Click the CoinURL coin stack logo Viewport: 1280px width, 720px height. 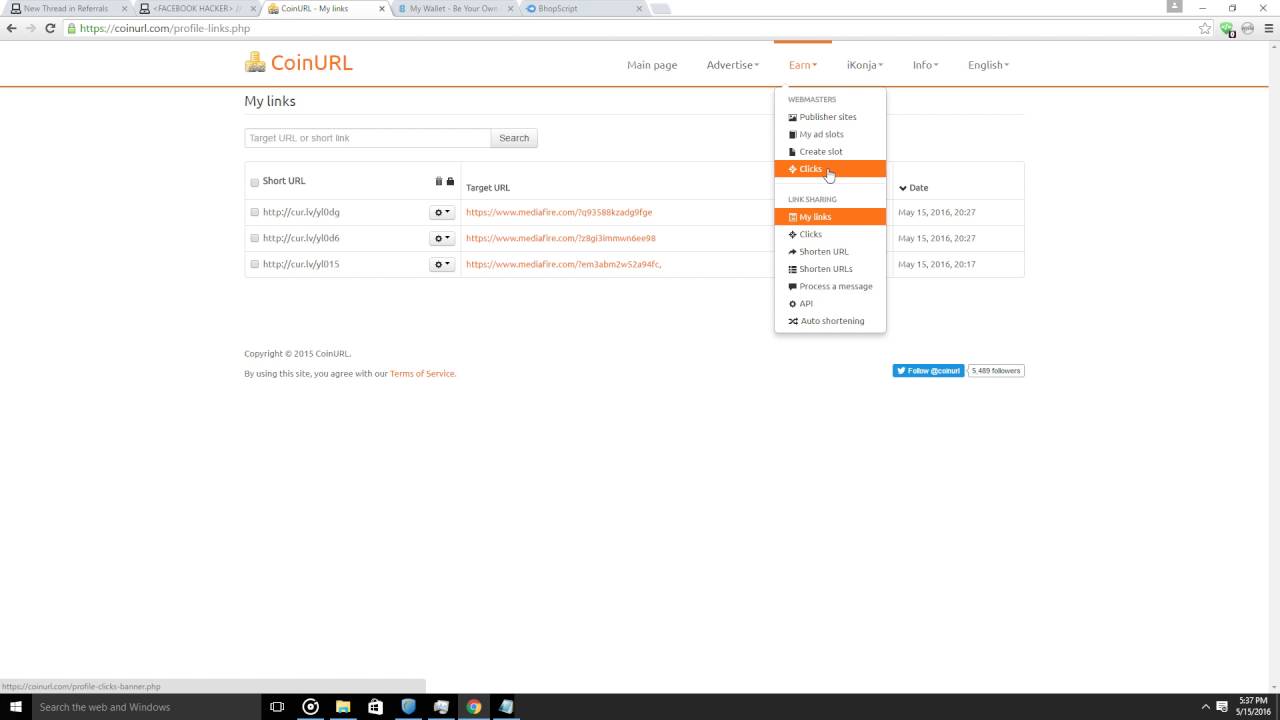coord(255,62)
